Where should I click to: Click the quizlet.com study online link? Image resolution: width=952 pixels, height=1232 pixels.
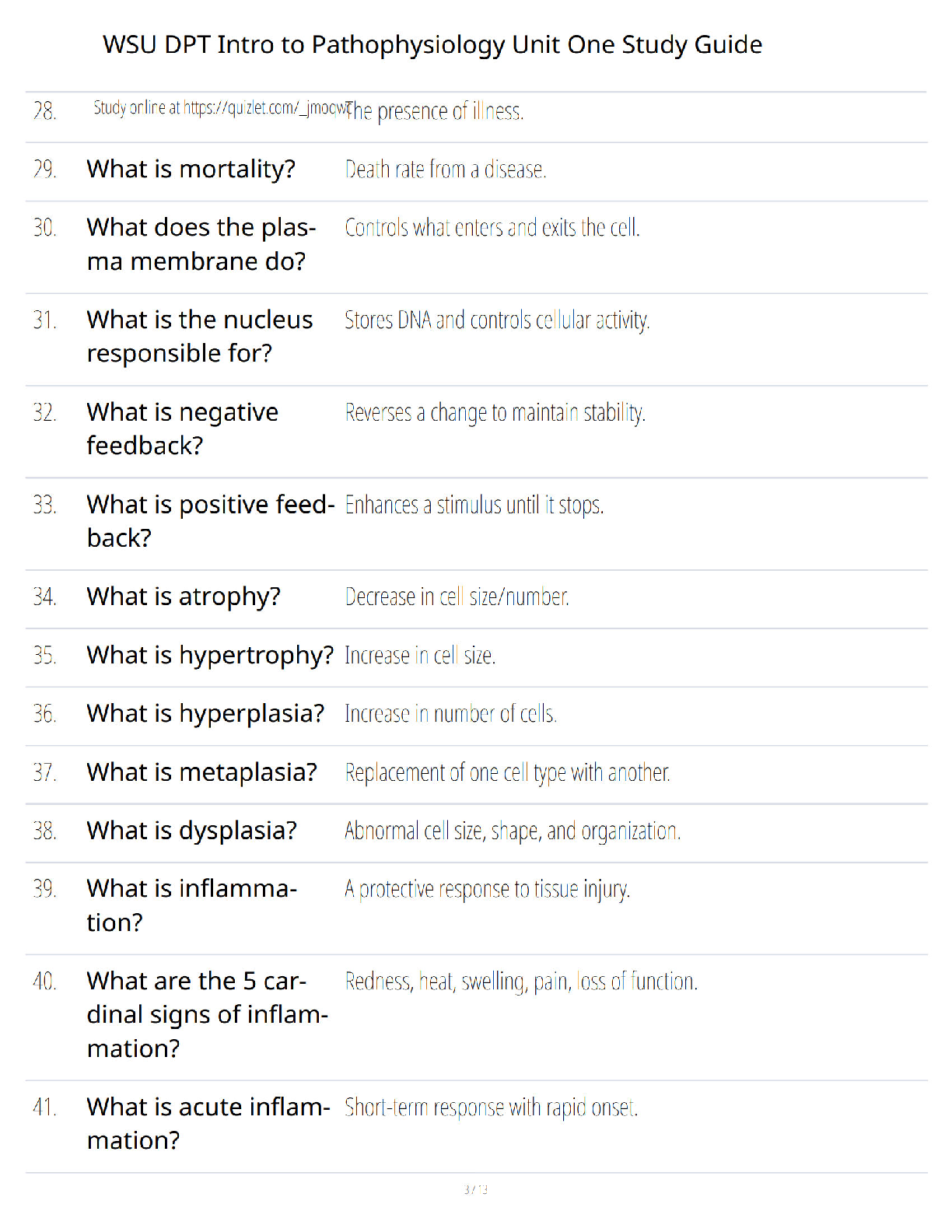click(x=222, y=108)
